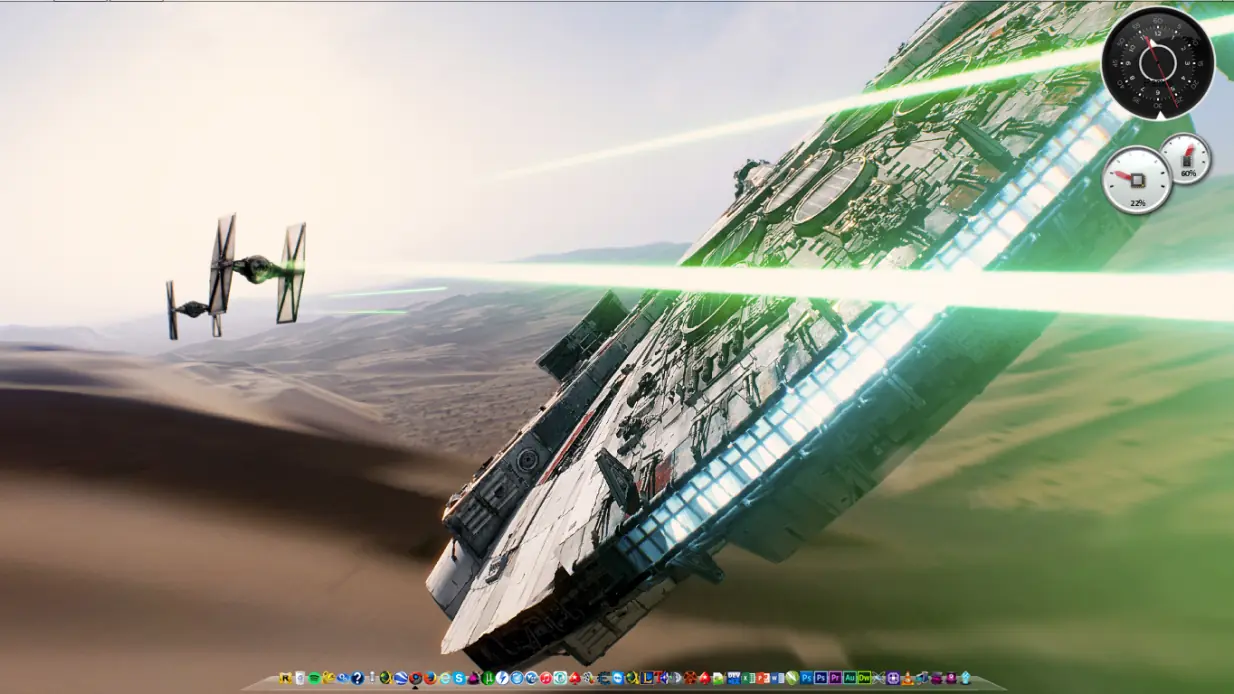
Task: Open the blue question mark help icon
Action: [x=357, y=678]
